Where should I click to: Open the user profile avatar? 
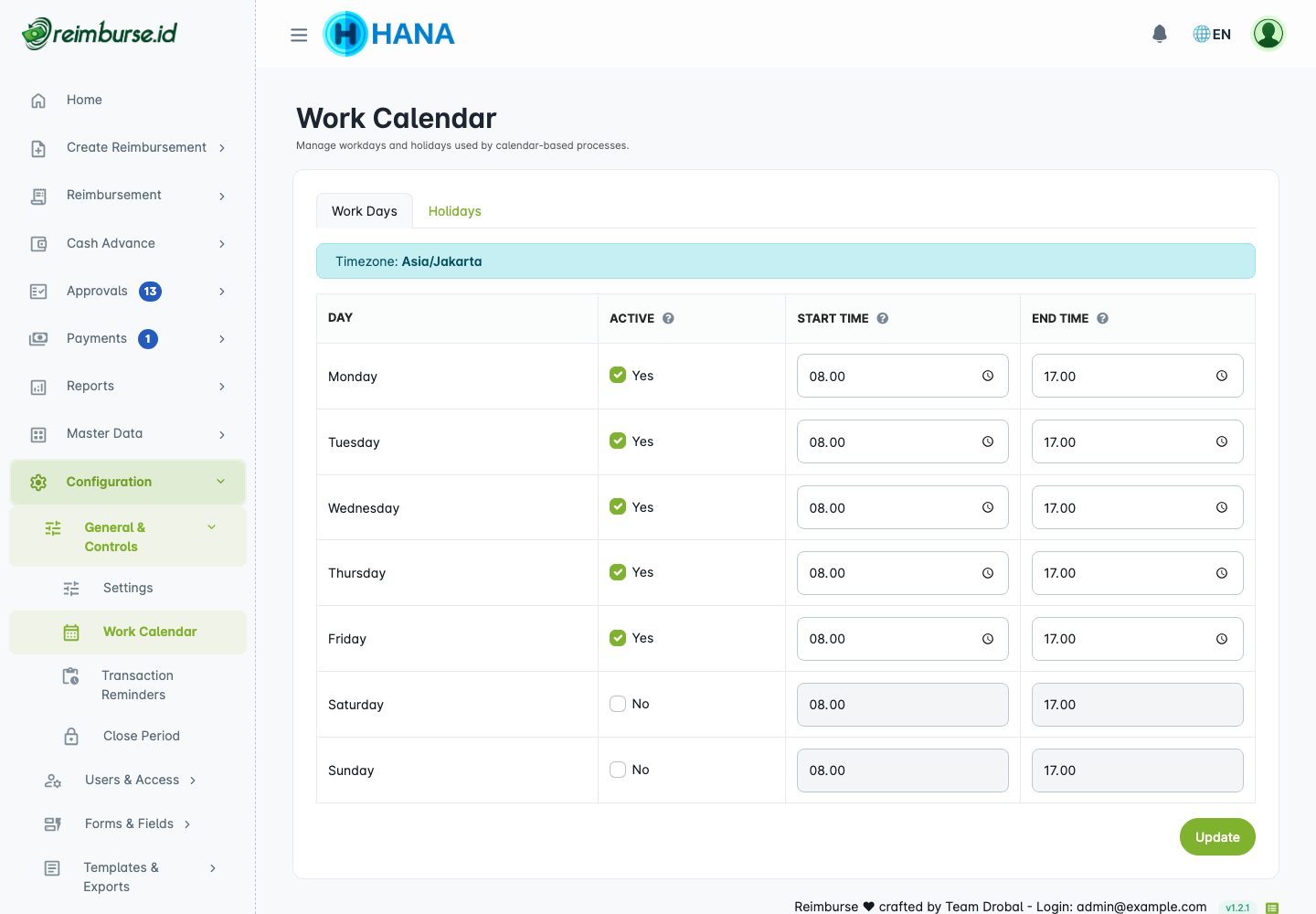point(1268,34)
